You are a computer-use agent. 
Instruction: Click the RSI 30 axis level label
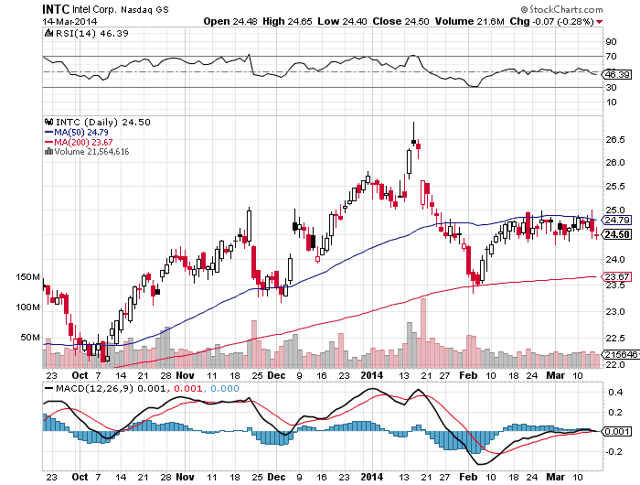611,87
